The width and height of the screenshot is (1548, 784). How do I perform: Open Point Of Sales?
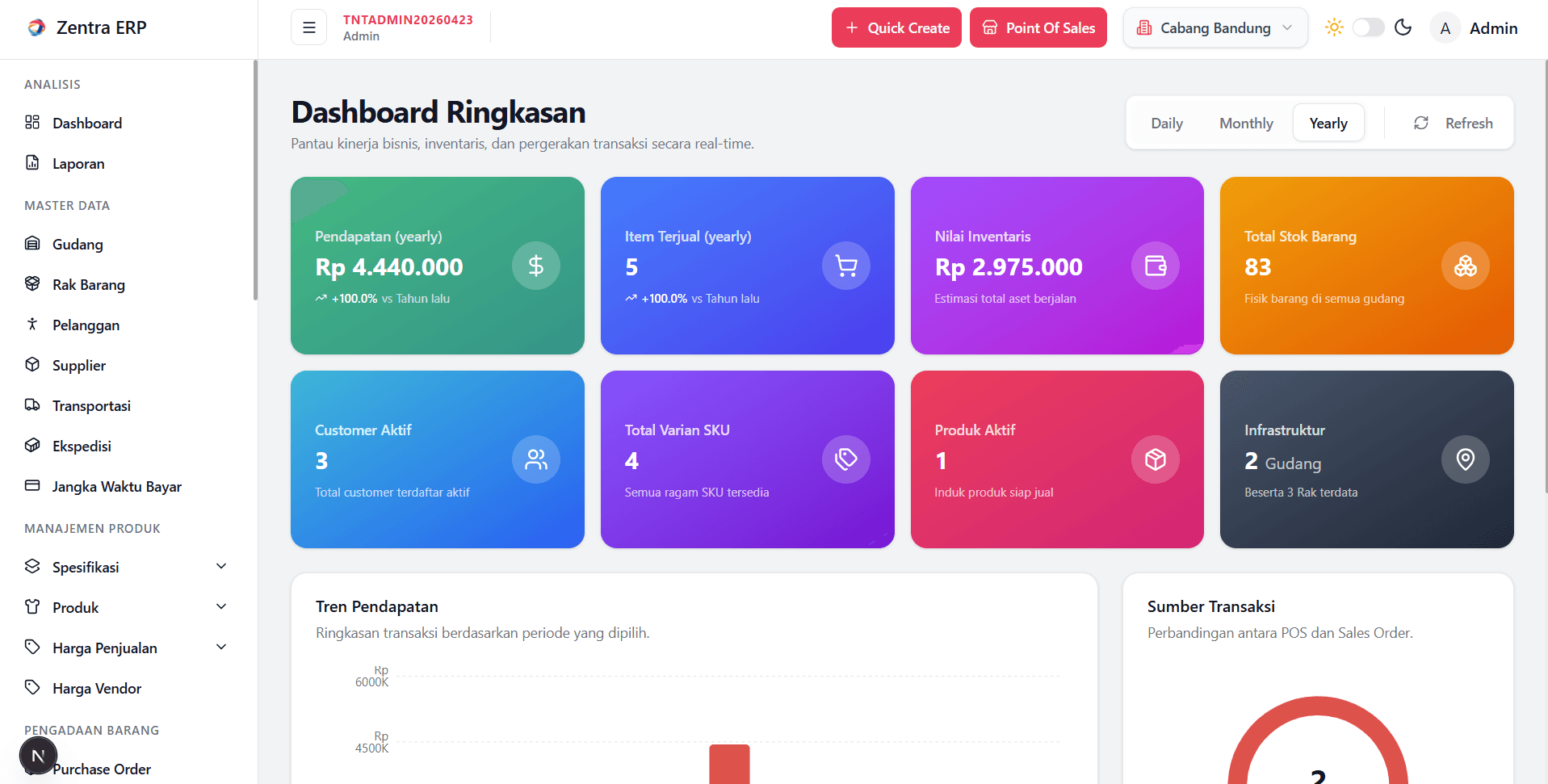(1038, 28)
